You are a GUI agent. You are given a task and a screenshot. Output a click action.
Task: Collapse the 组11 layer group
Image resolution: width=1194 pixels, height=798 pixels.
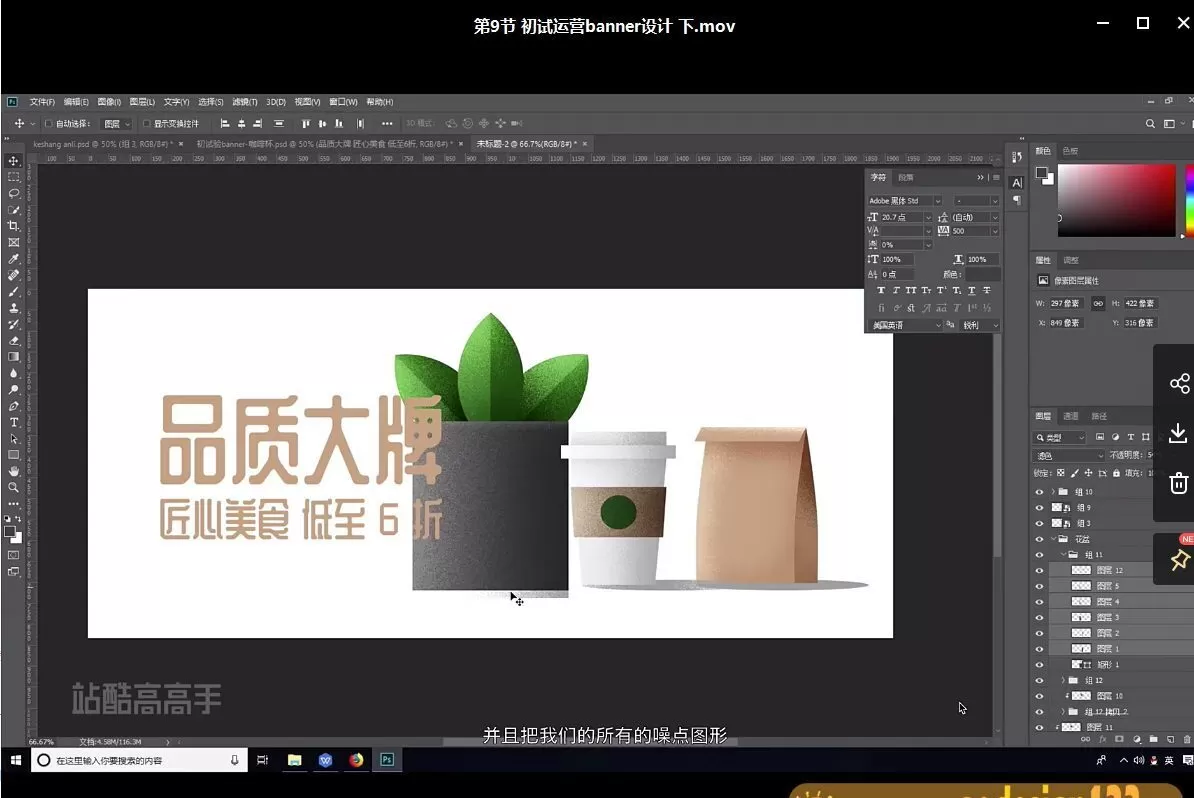(x=1062, y=554)
